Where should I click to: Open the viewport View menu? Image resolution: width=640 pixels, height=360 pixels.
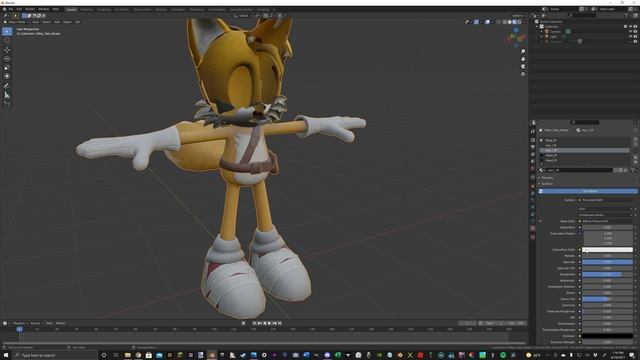pyautogui.click(x=36, y=22)
